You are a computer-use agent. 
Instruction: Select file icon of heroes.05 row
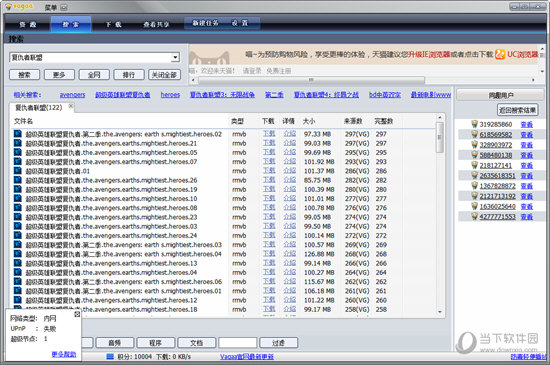18,152
